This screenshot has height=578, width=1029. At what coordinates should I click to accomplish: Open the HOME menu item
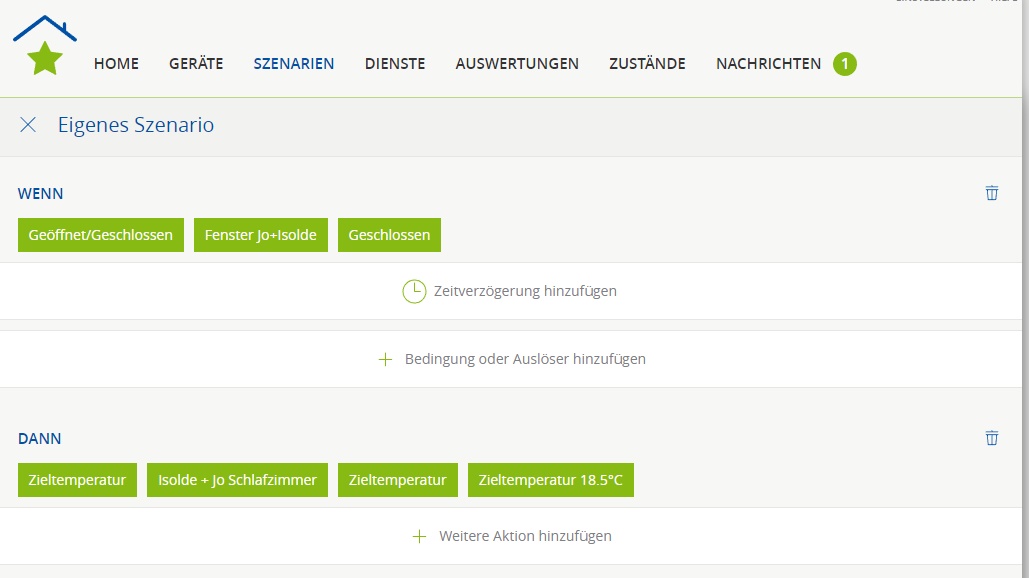click(116, 64)
